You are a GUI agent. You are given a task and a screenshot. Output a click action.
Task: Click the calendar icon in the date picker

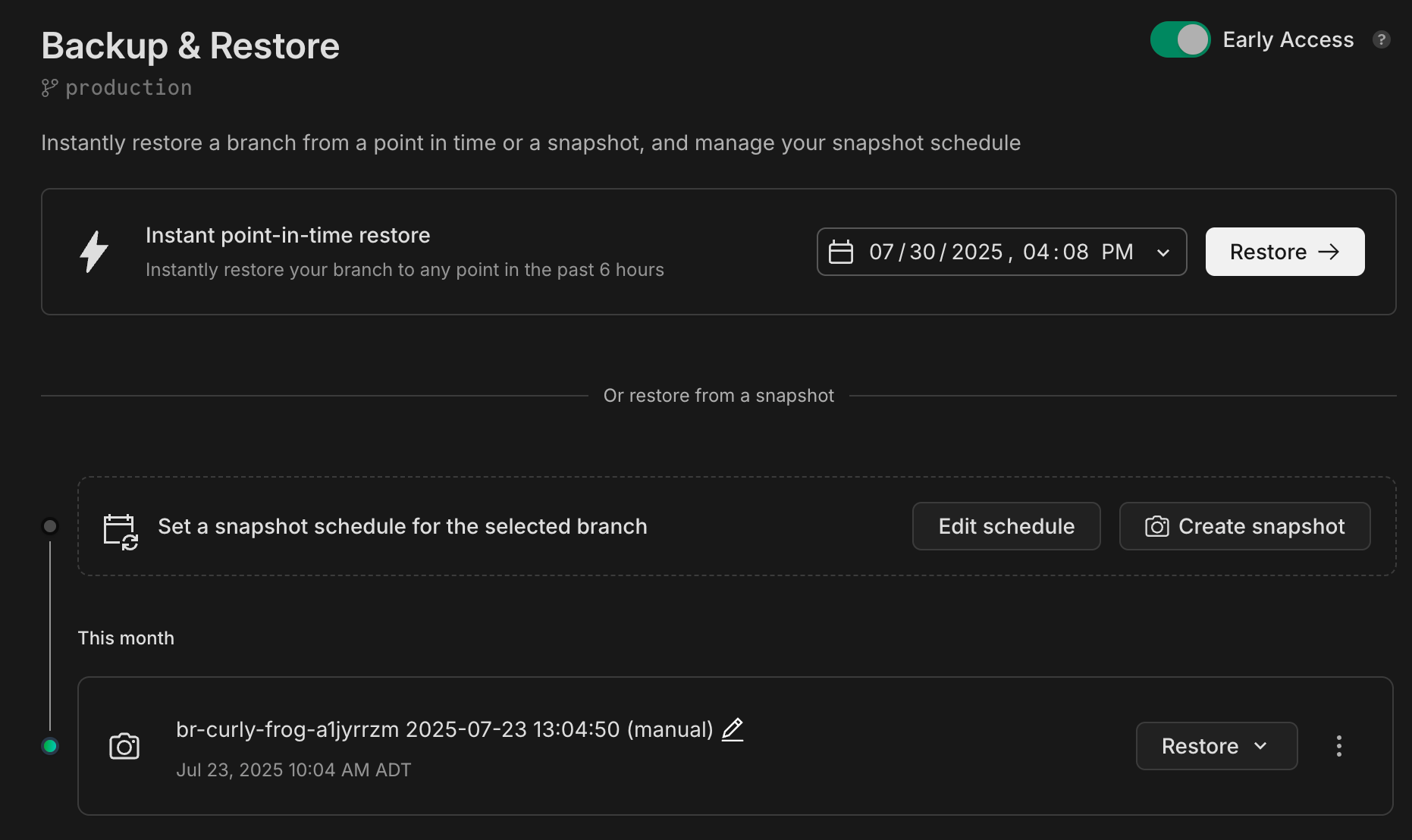842,252
